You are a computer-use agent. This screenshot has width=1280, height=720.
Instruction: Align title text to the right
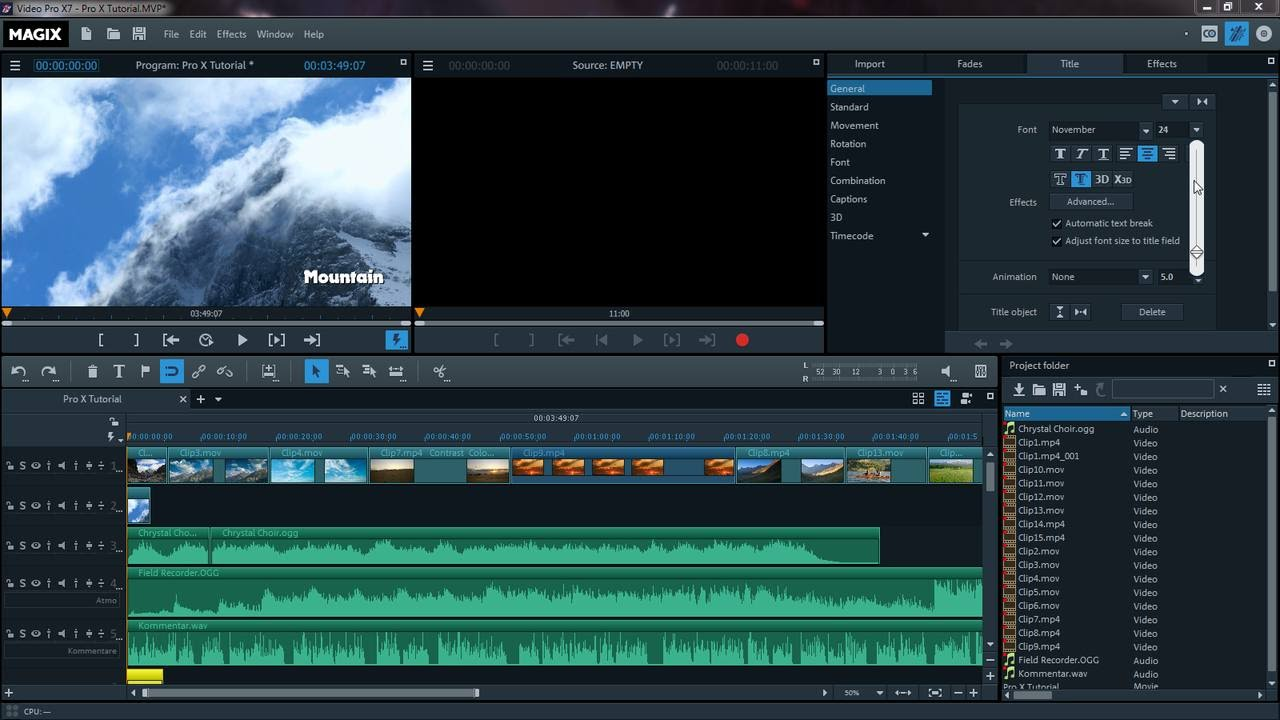(x=1169, y=154)
